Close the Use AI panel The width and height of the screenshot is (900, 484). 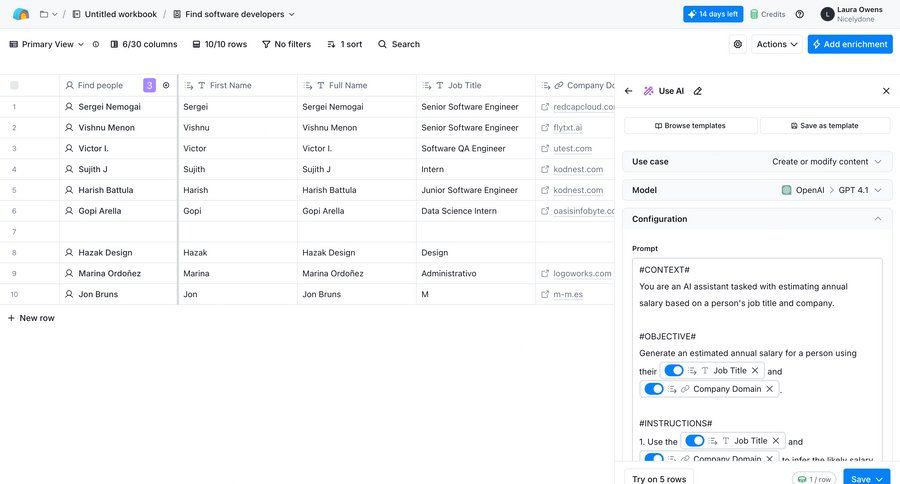pyautogui.click(x=886, y=91)
